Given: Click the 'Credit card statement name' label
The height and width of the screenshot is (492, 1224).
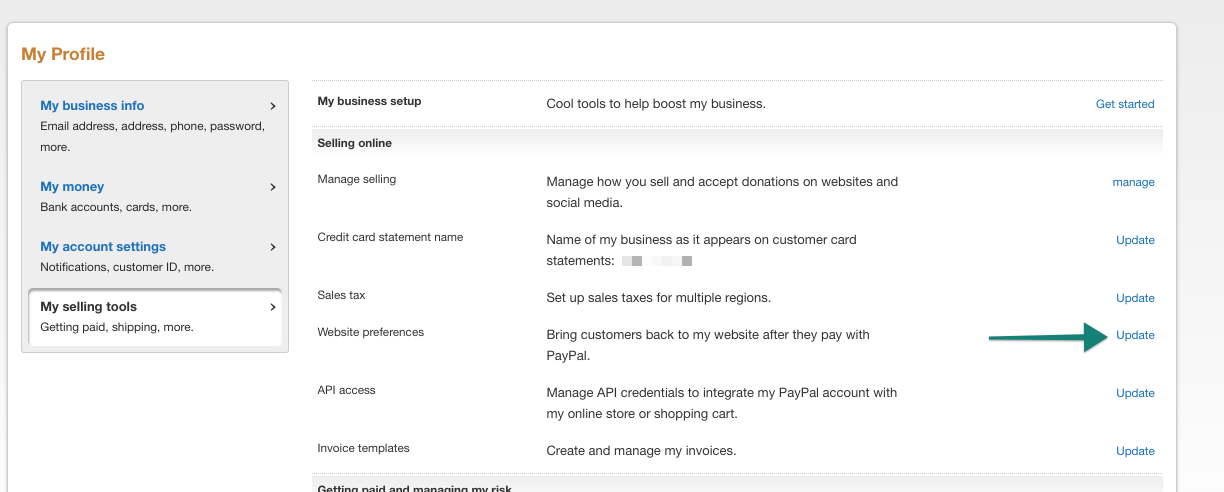Looking at the screenshot, I should tap(390, 237).
